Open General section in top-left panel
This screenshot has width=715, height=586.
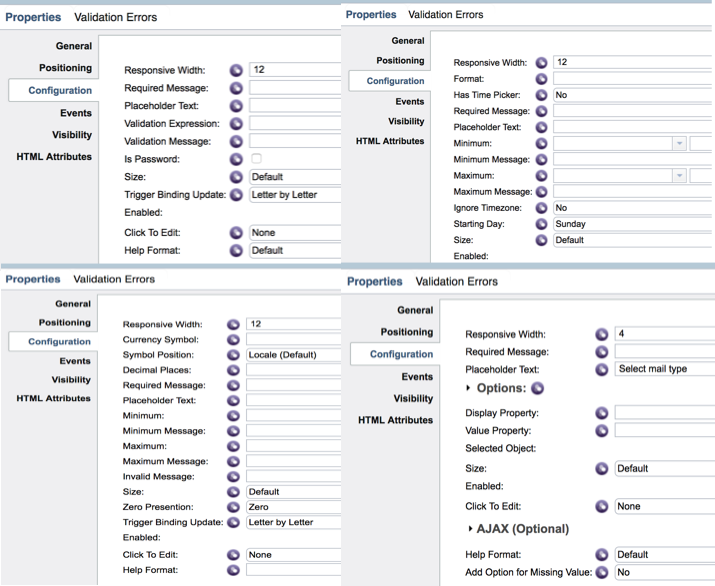tap(73, 46)
